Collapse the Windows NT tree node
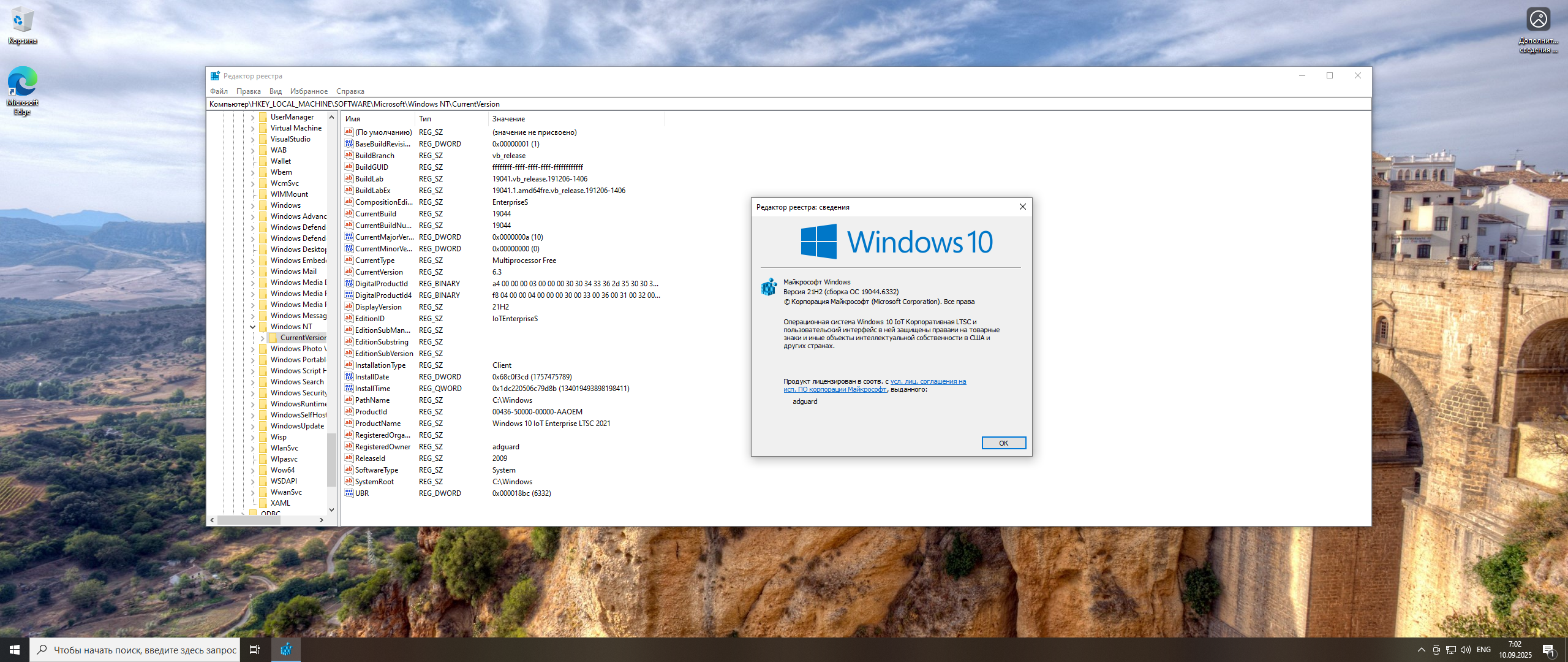The width and height of the screenshot is (1568, 662). coord(252,327)
